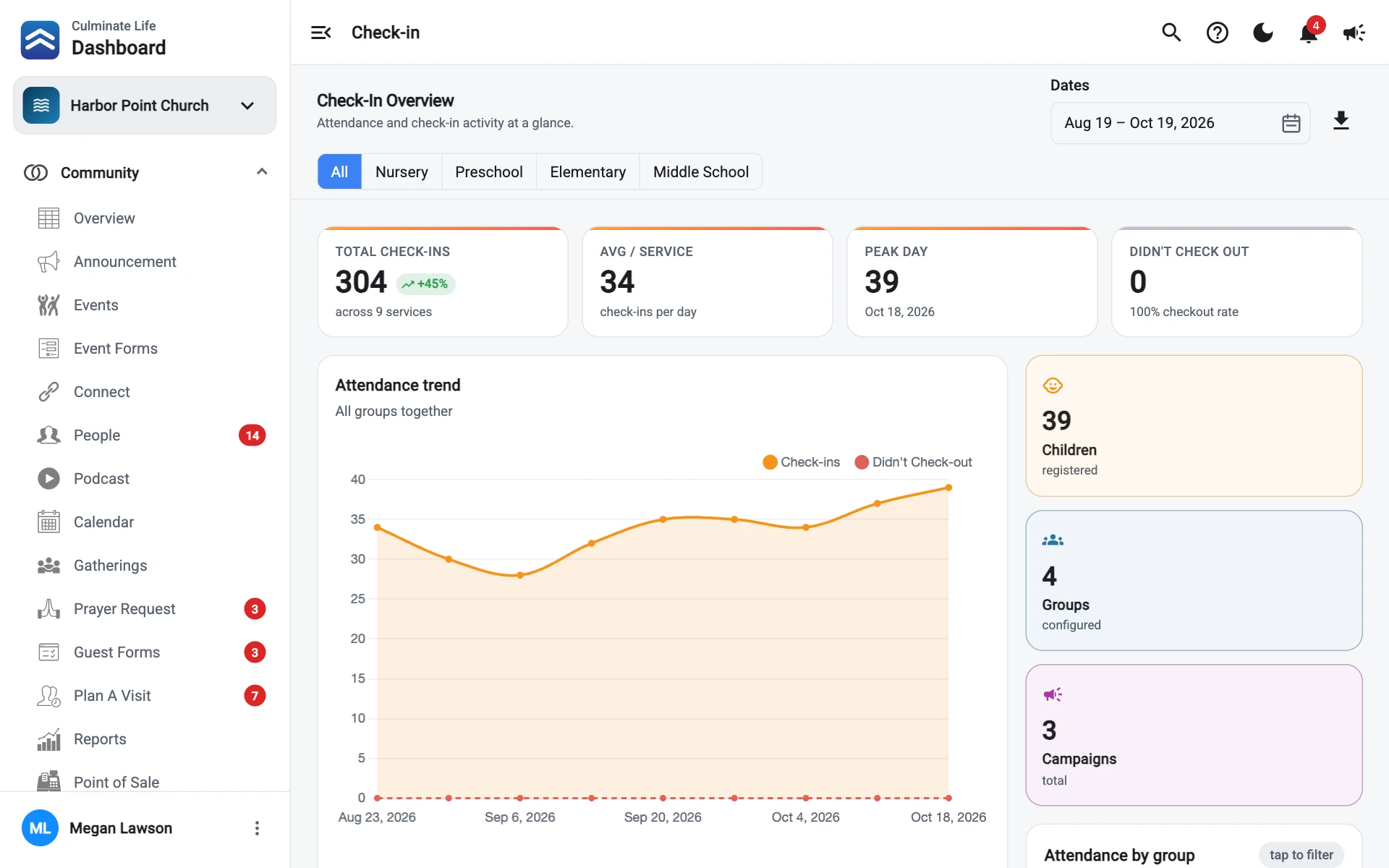Click the ML user avatar
1389x868 pixels.
[40, 828]
